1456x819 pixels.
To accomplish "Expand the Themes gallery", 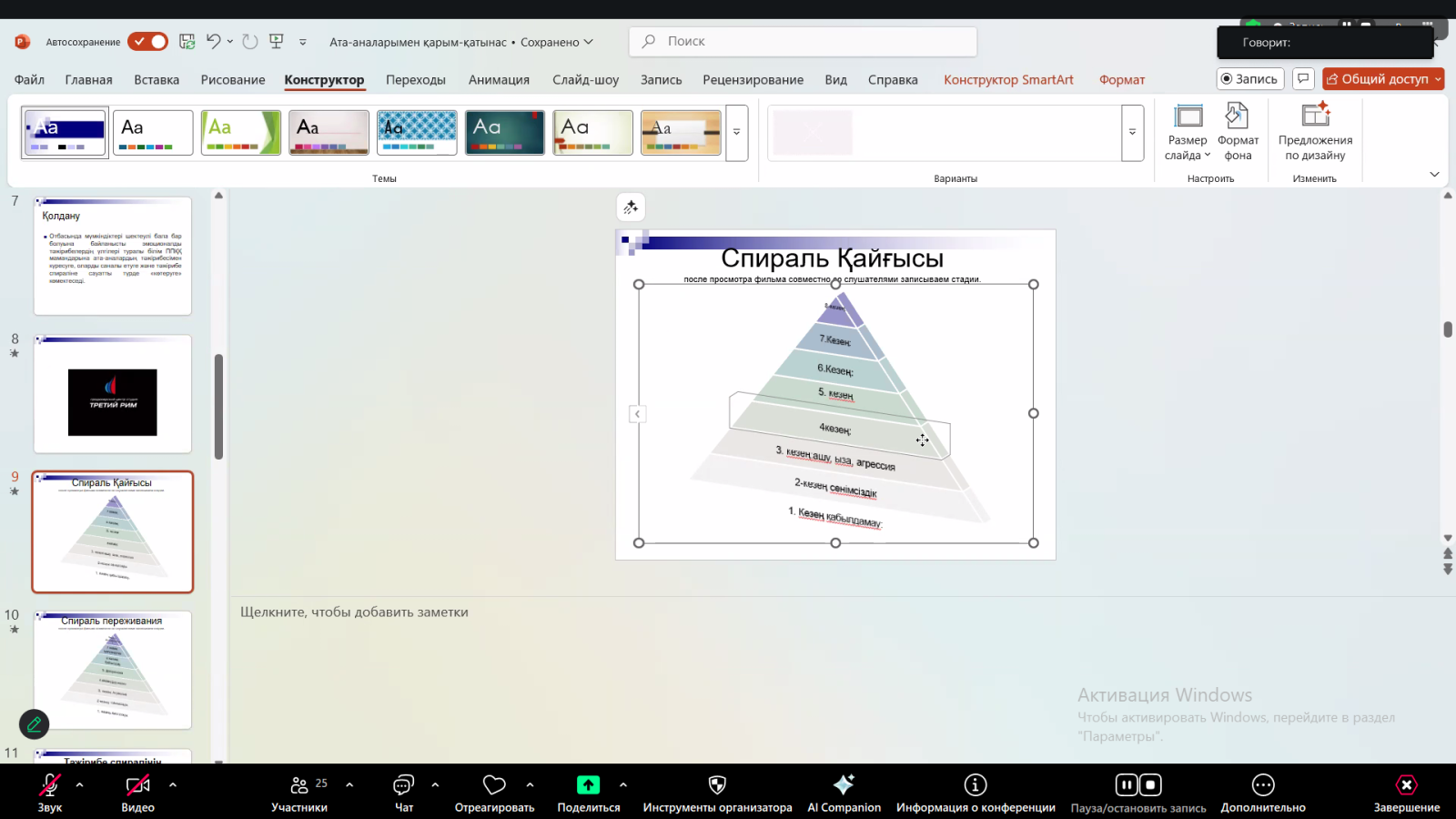I will tap(736, 133).
